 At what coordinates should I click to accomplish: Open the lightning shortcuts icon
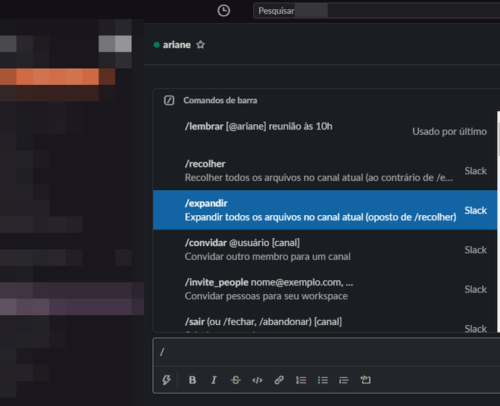tap(166, 380)
